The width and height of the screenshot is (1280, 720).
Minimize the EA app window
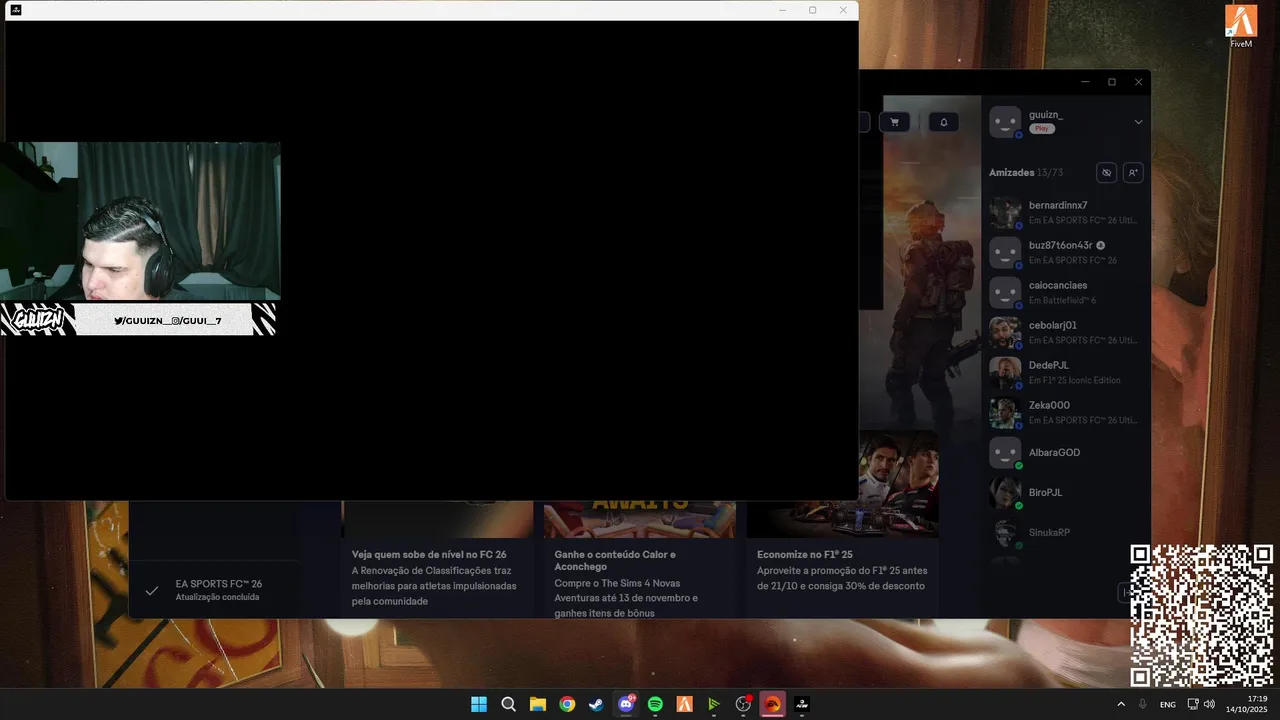(x=1085, y=82)
